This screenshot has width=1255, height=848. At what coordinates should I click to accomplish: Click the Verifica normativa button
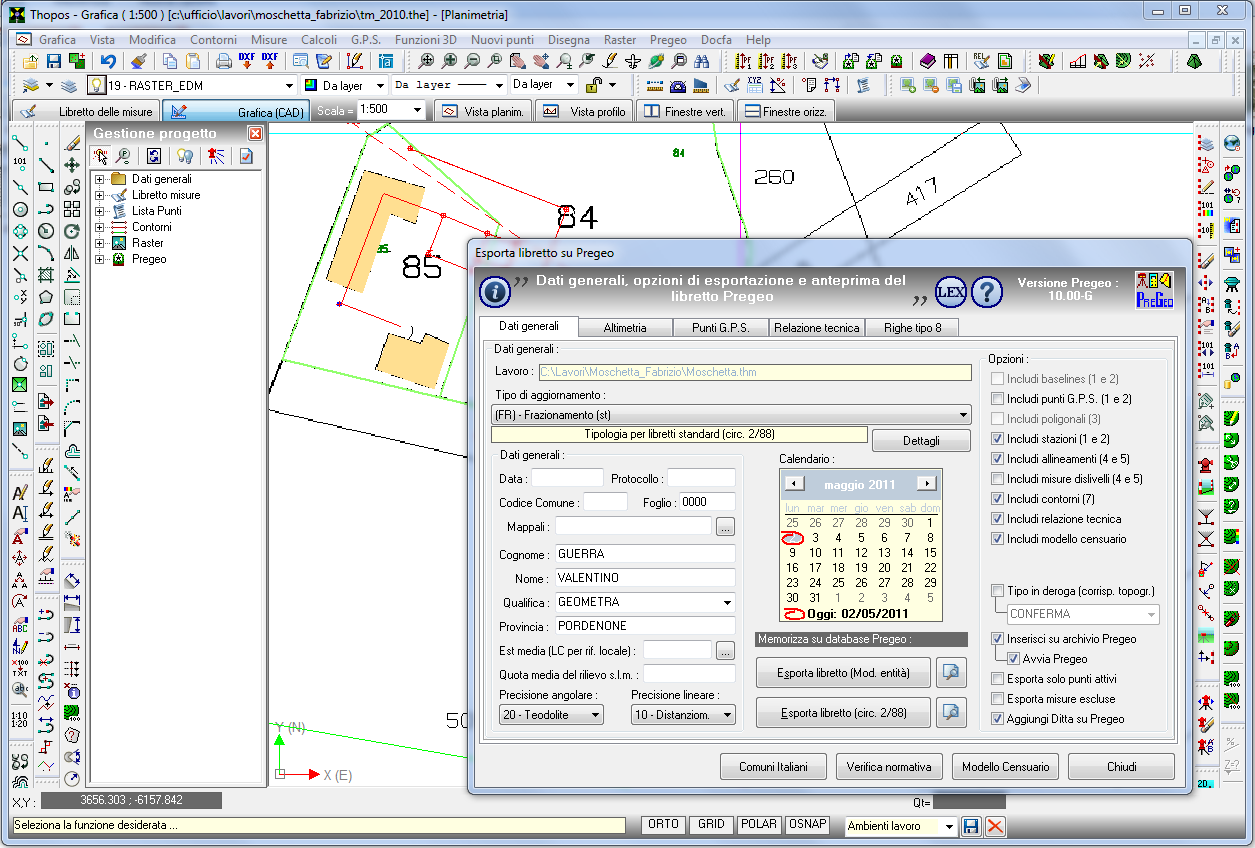(x=889, y=767)
